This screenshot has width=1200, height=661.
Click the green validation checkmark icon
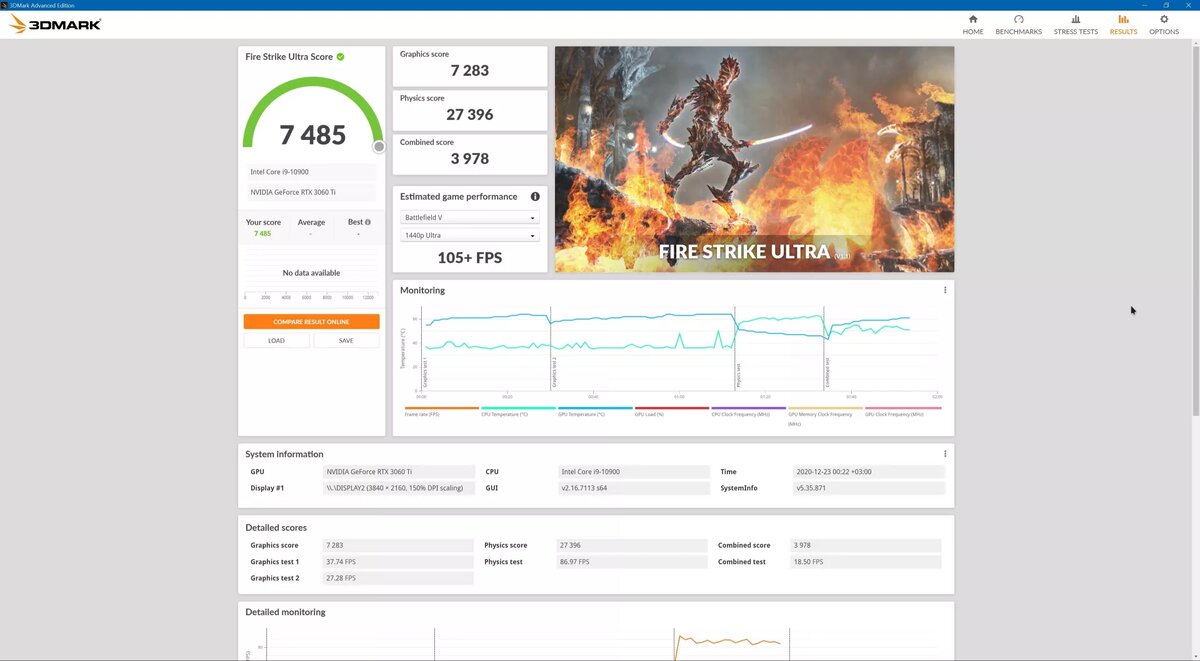click(x=340, y=57)
